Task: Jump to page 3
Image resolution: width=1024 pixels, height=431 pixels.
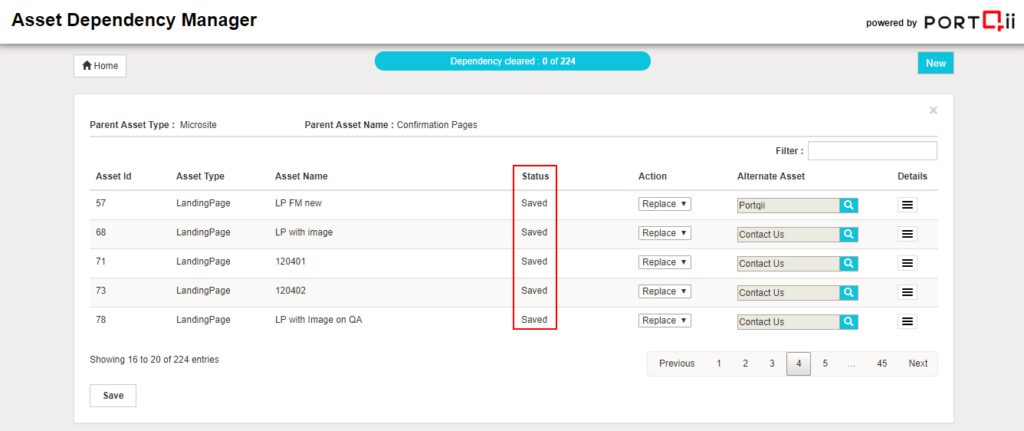Action: [772, 364]
